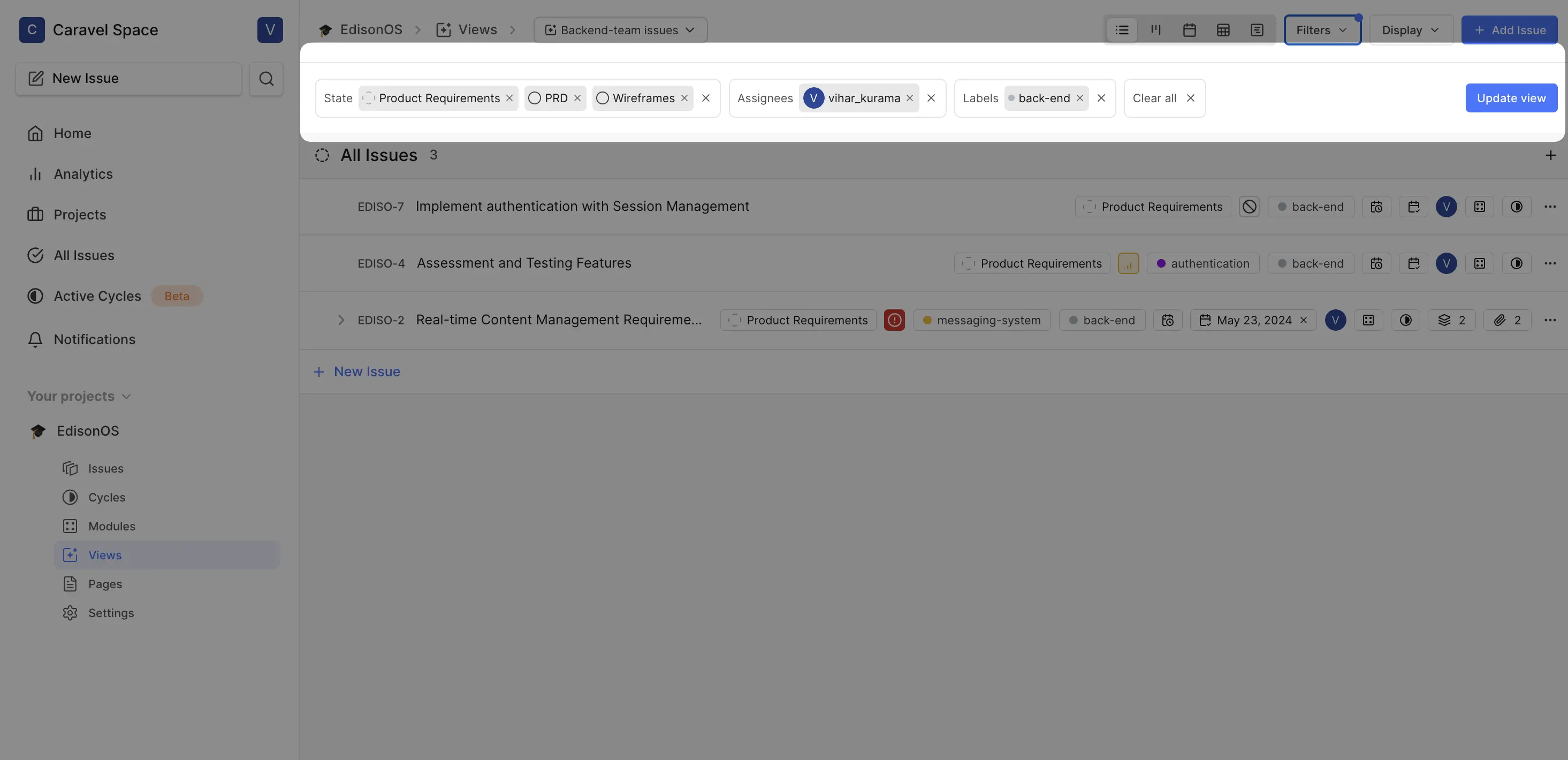Viewport: 1568px width, 760px height.
Task: Remove the vihar_kurama assignee filter
Action: click(909, 97)
